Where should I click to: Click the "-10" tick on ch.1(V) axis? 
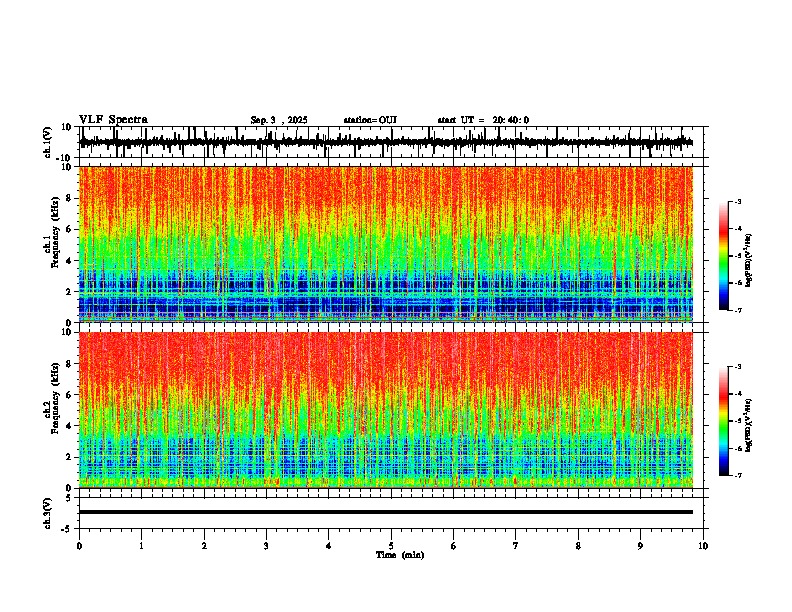pos(65,158)
